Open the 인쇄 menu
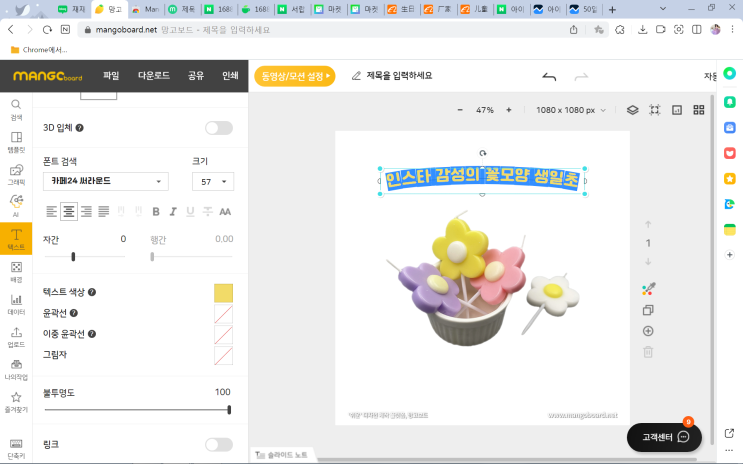Viewport: 743px width, 464px height. click(x=230, y=75)
